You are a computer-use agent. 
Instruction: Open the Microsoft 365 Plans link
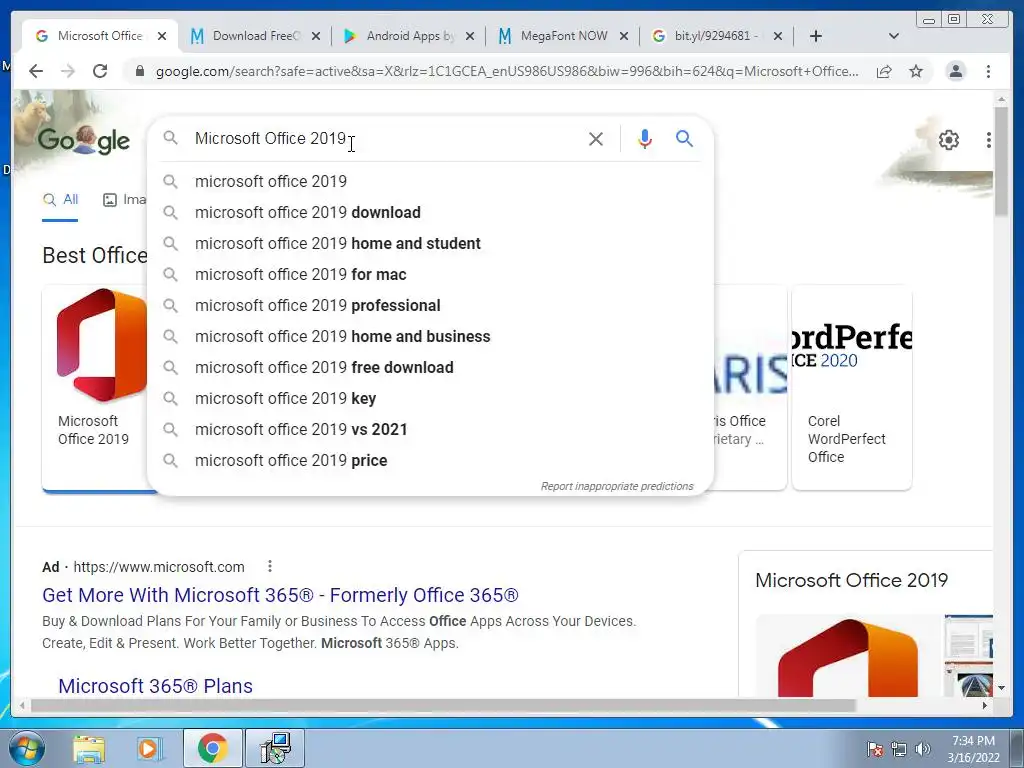click(x=155, y=686)
